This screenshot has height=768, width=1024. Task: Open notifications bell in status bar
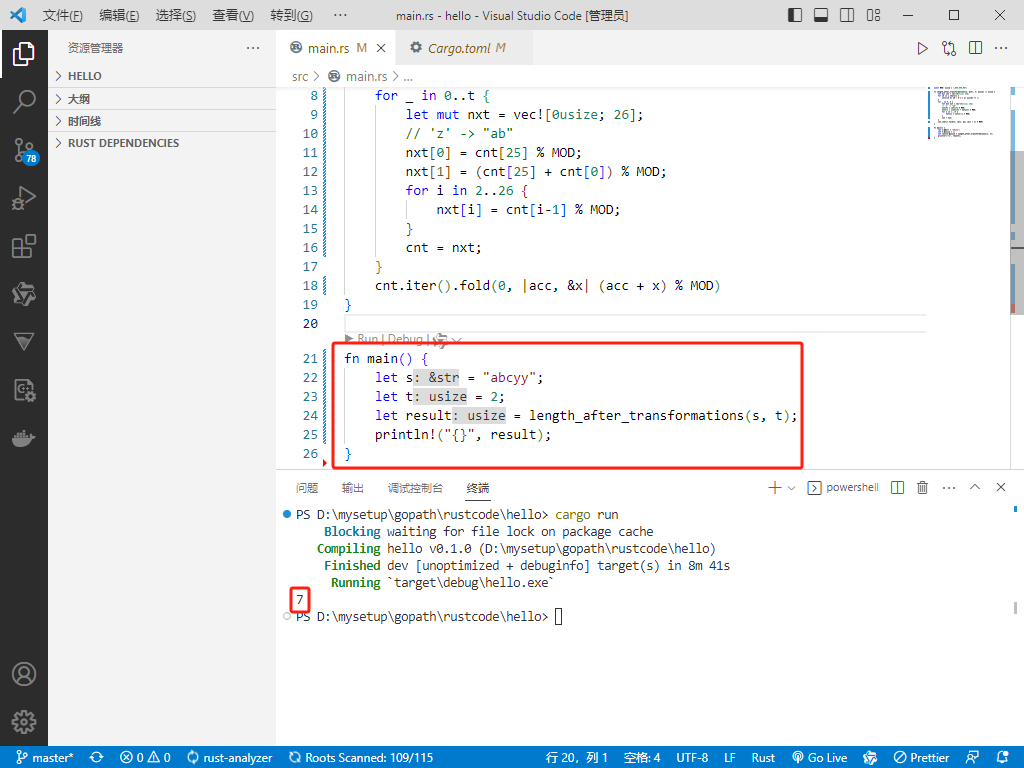pos(1003,758)
